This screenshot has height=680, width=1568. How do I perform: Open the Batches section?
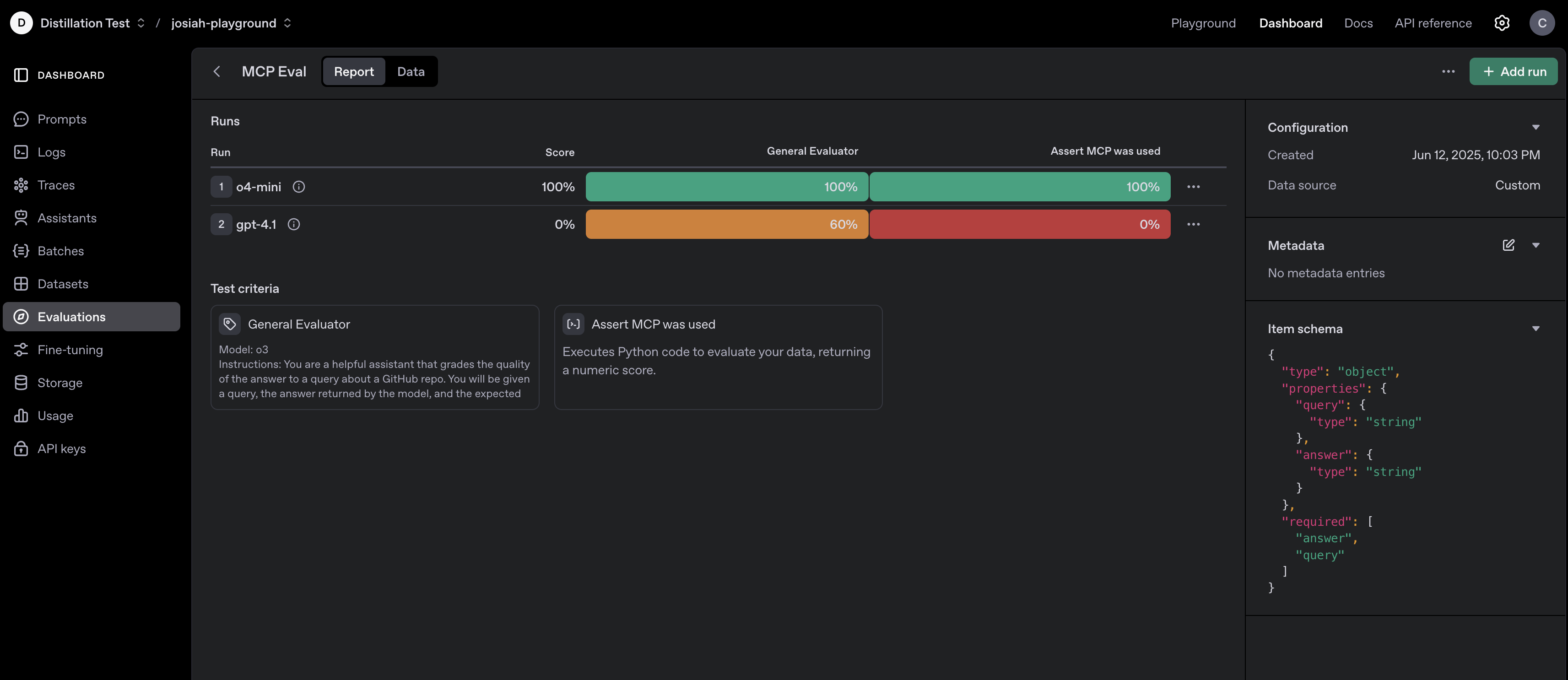click(60, 251)
